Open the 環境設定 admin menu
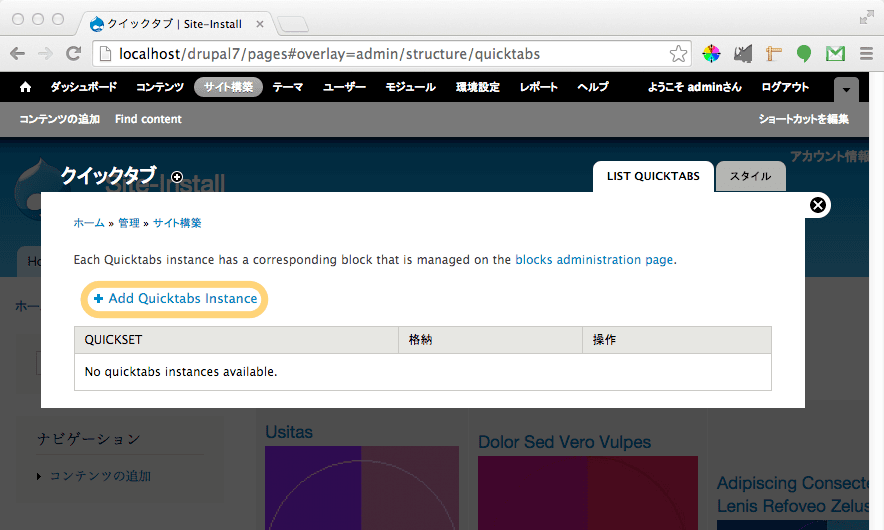Viewport: 884px width, 530px height. pos(478,87)
